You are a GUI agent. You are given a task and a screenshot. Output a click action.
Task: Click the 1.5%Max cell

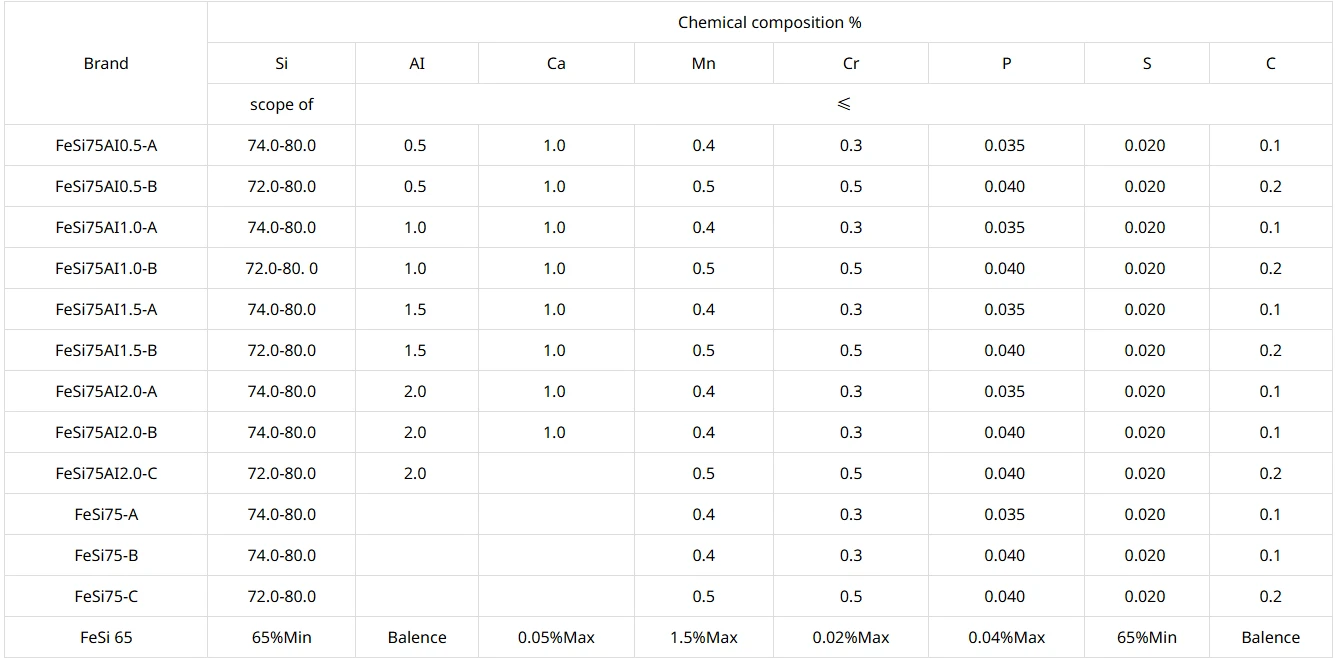click(x=703, y=637)
